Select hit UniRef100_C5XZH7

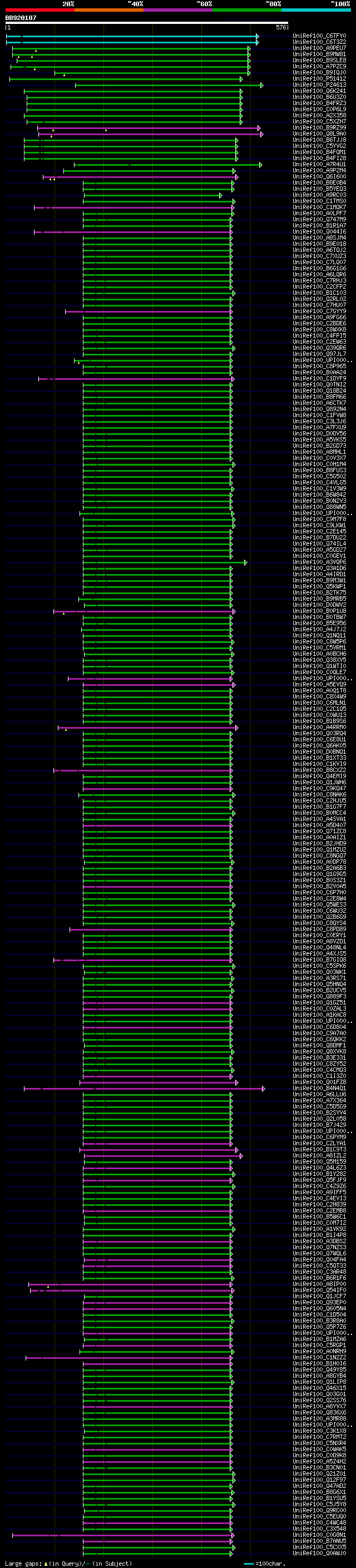click(319, 122)
